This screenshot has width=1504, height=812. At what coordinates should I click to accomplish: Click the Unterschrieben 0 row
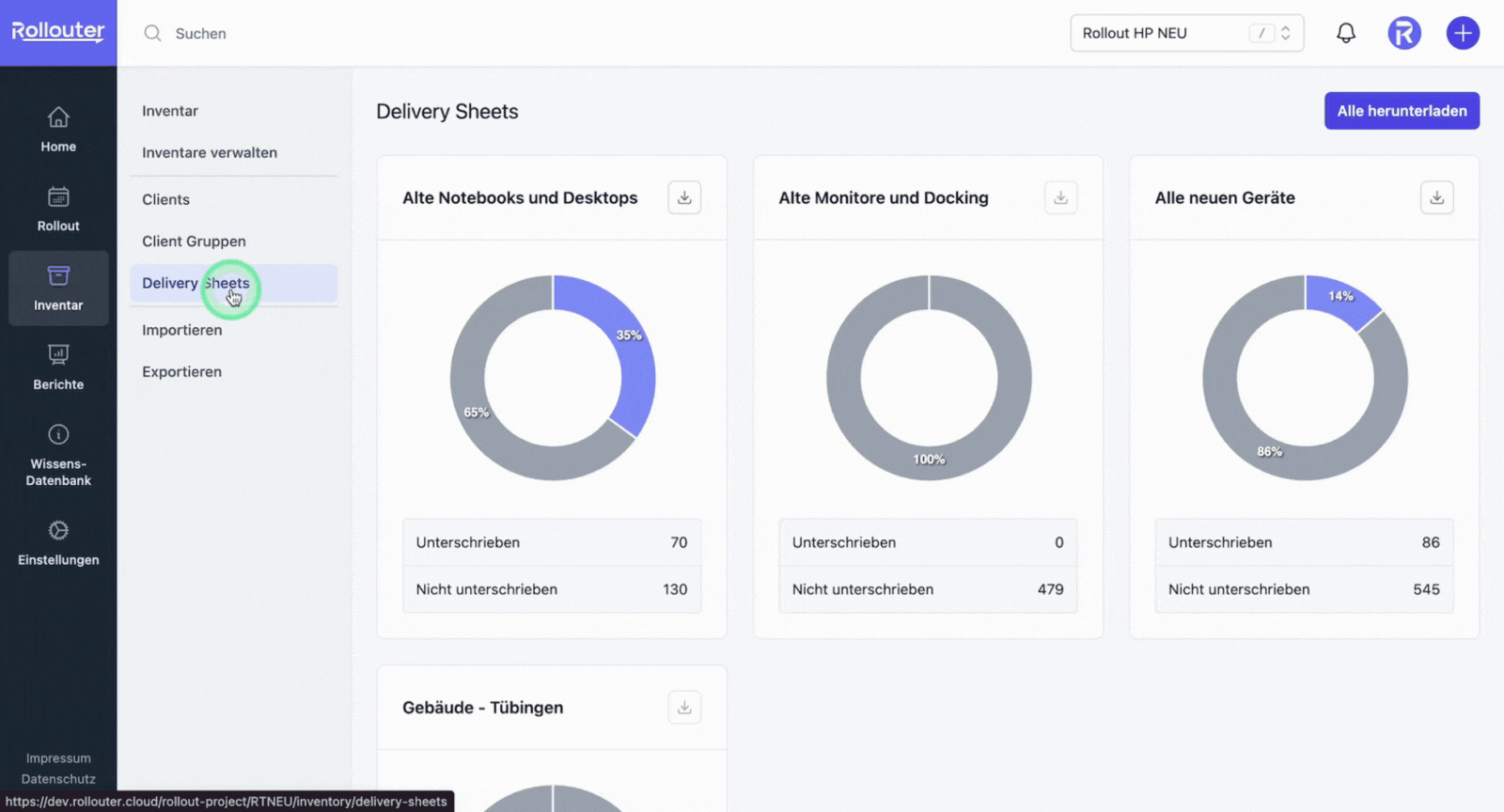coord(928,542)
